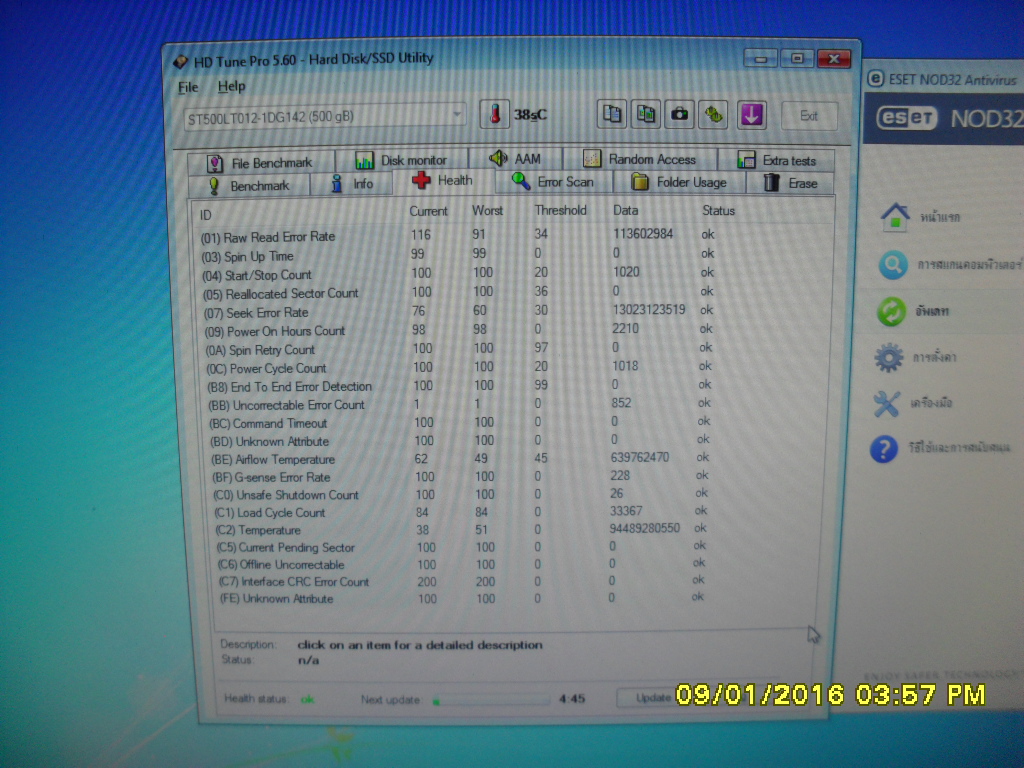Screen dimensions: 1024x768
Task: Open ESET tools wrench icon
Action: click(x=886, y=404)
